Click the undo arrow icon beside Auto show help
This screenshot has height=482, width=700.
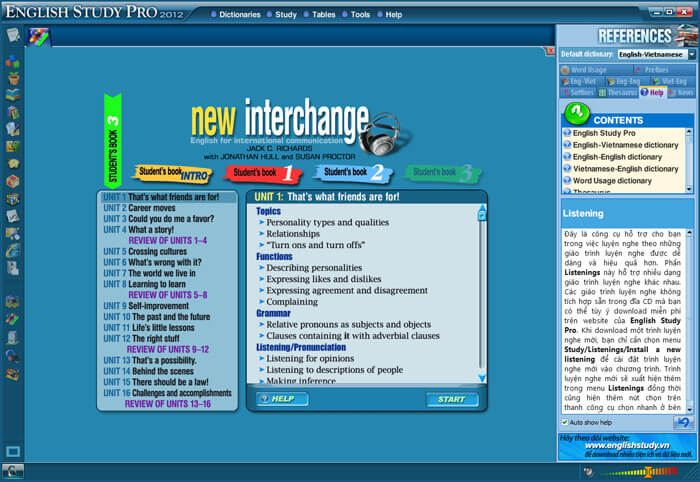[x=683, y=422]
